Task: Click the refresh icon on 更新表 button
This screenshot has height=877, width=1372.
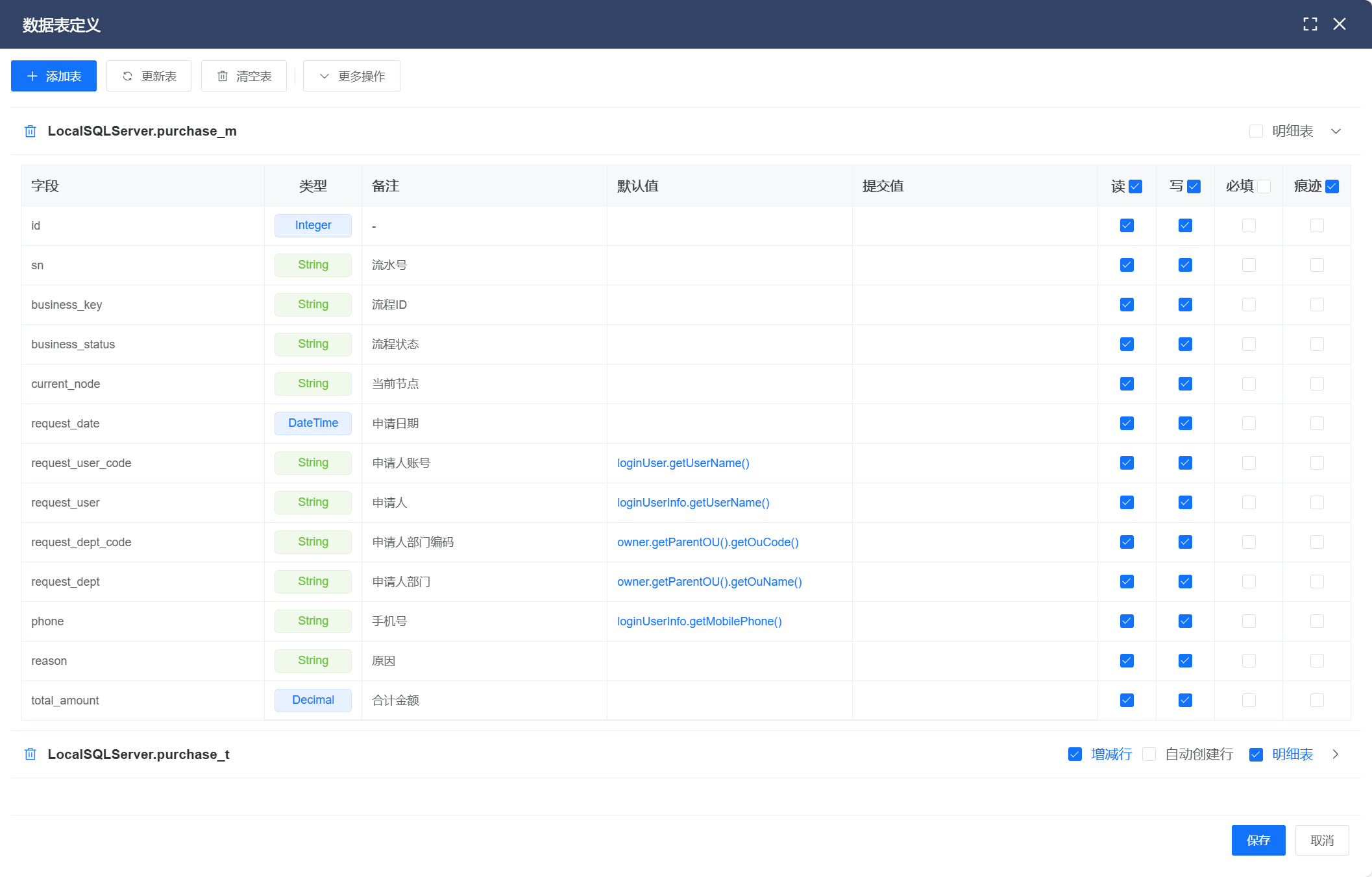Action: point(128,77)
